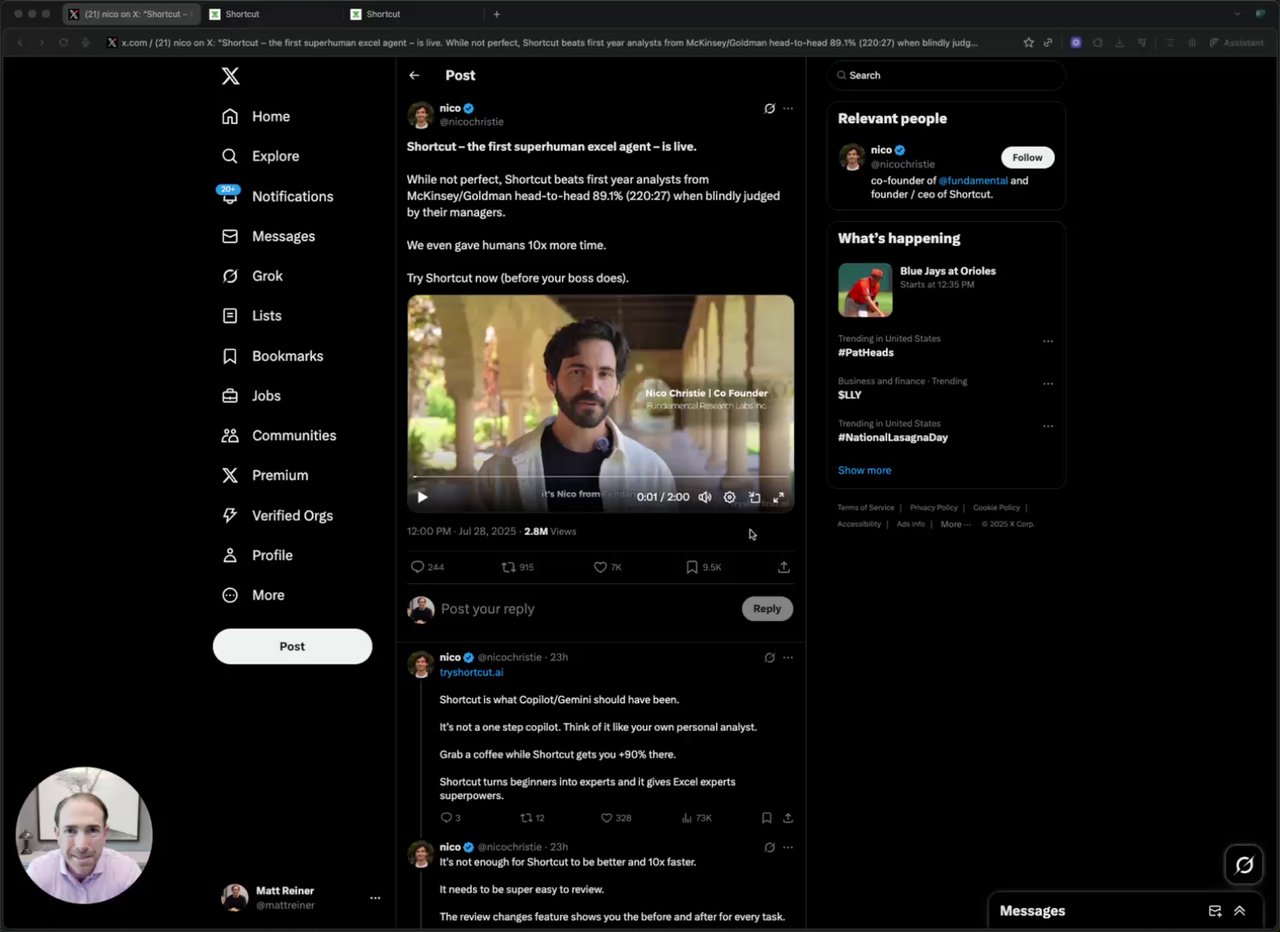Open the Blue Jays at Orioles thumbnail

pos(865,290)
